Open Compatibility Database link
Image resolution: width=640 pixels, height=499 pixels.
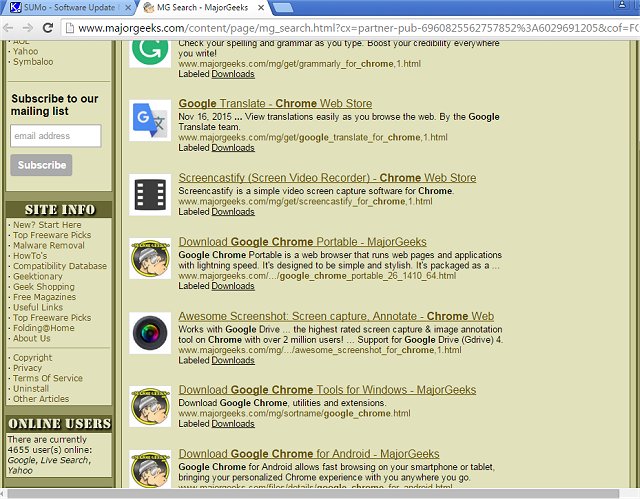point(60,266)
